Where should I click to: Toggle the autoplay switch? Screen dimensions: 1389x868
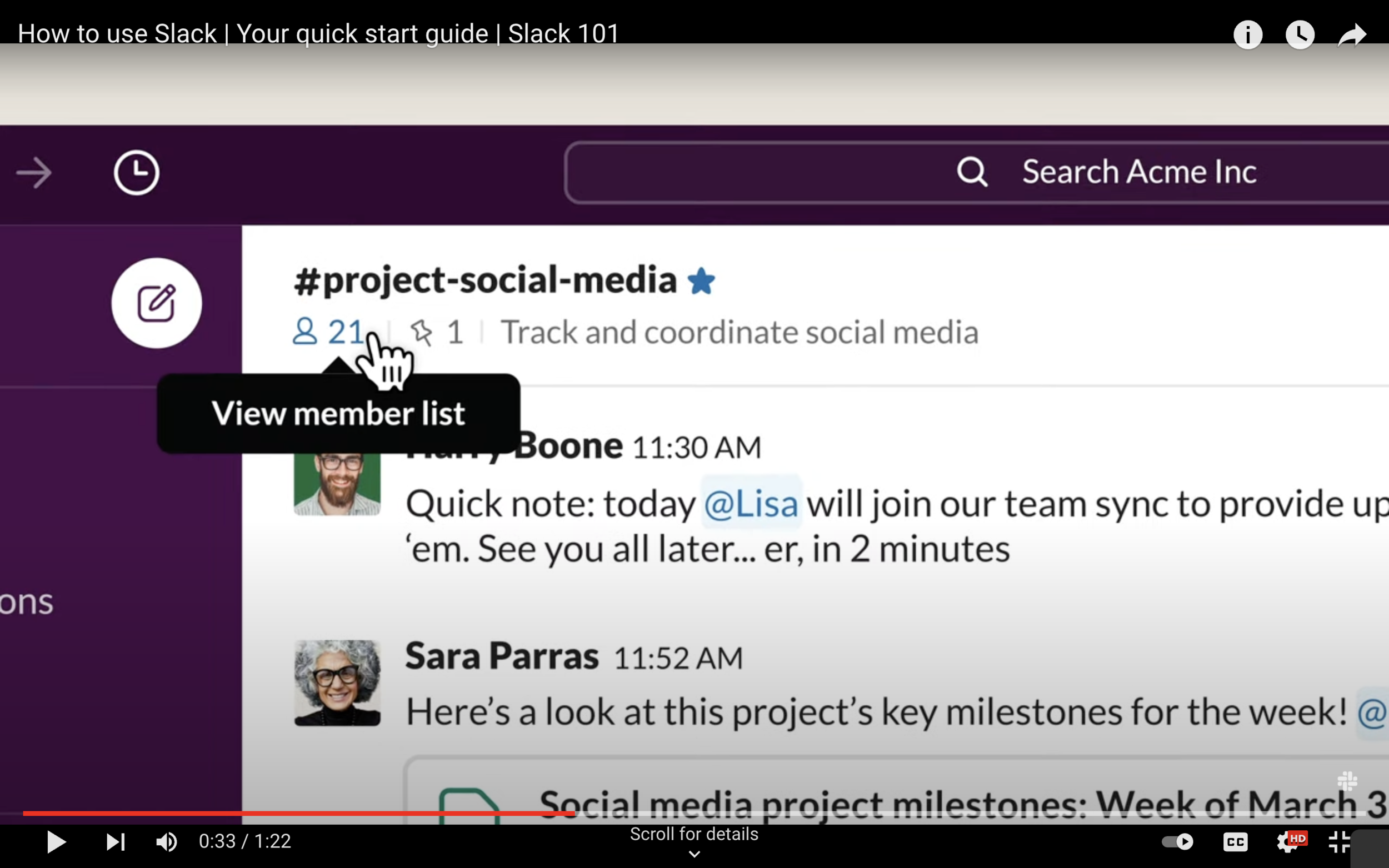(x=1177, y=841)
